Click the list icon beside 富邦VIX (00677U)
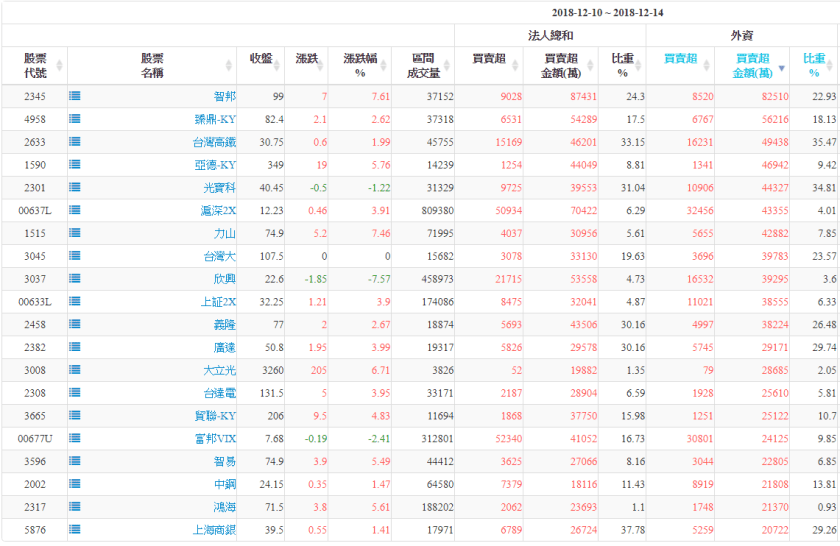Screen dimensions: 840x546 (x=75, y=438)
